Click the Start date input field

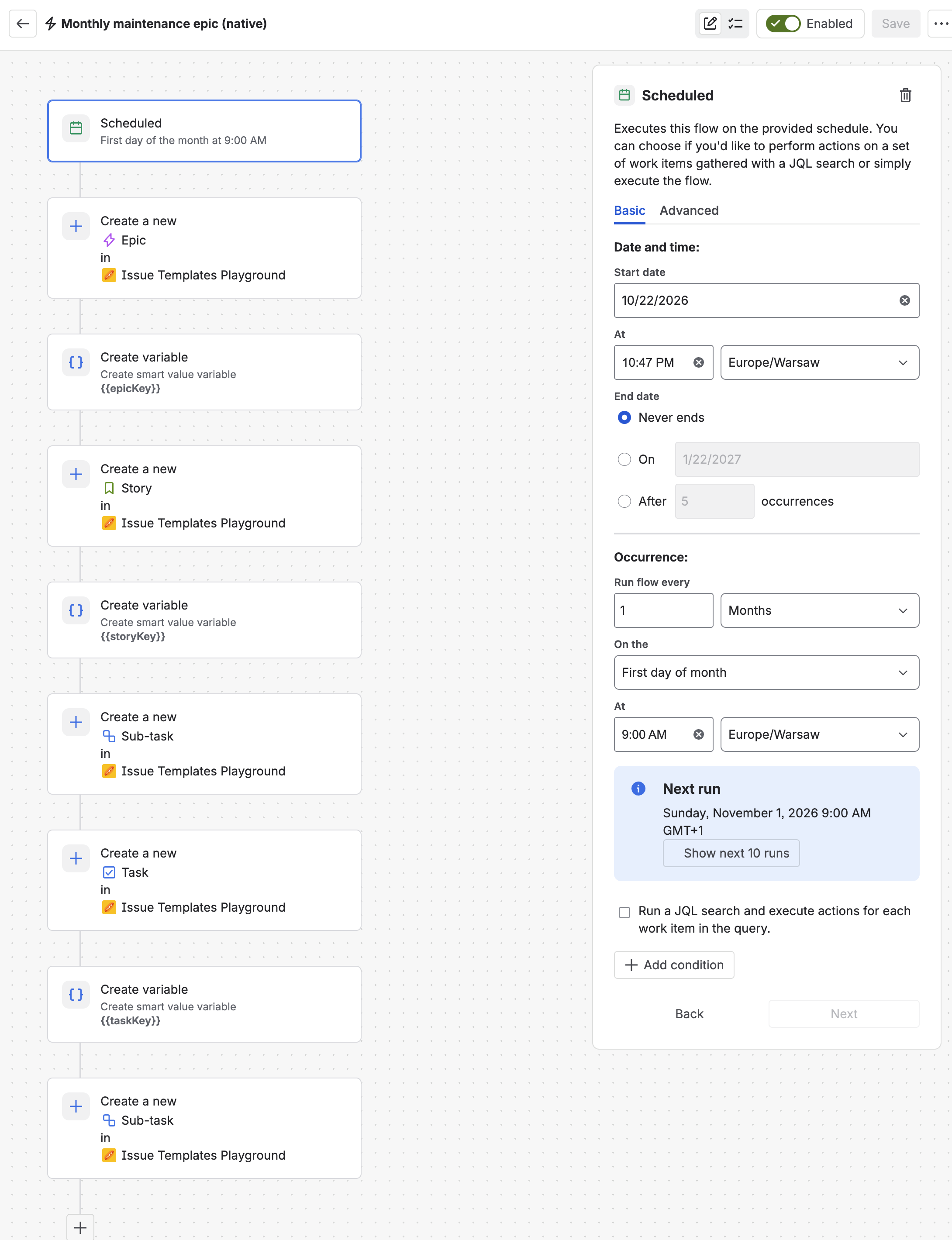(x=766, y=300)
